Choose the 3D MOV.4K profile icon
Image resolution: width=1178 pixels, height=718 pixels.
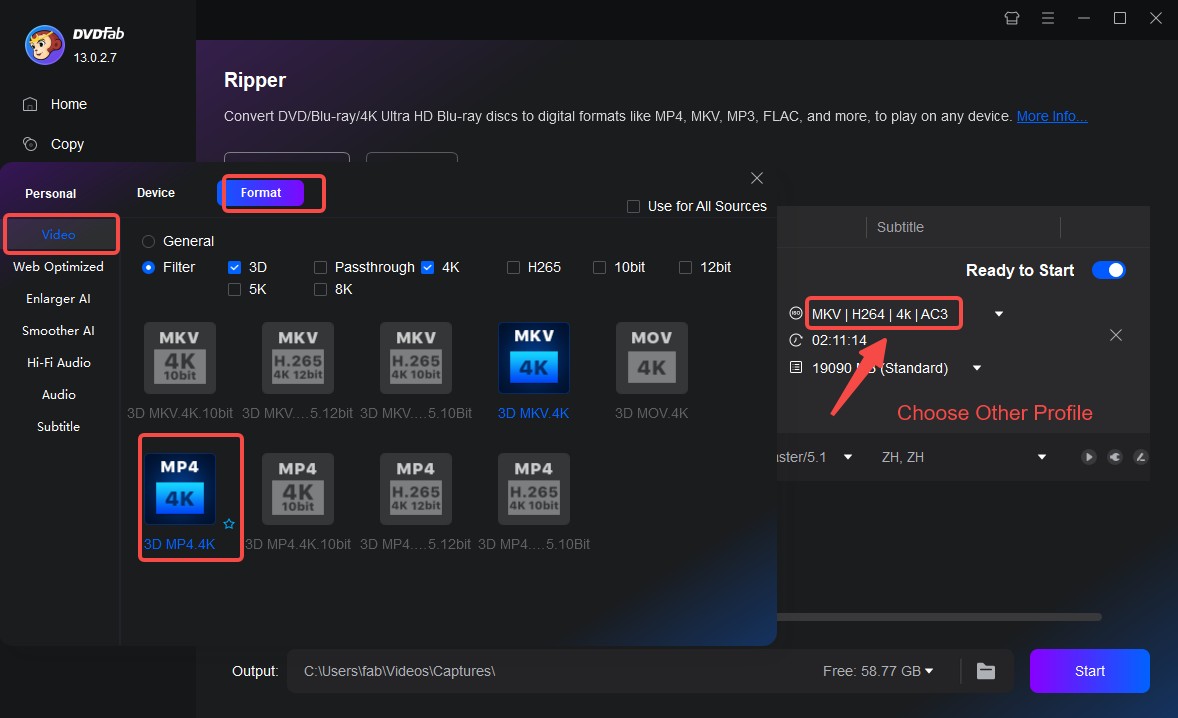click(x=651, y=358)
